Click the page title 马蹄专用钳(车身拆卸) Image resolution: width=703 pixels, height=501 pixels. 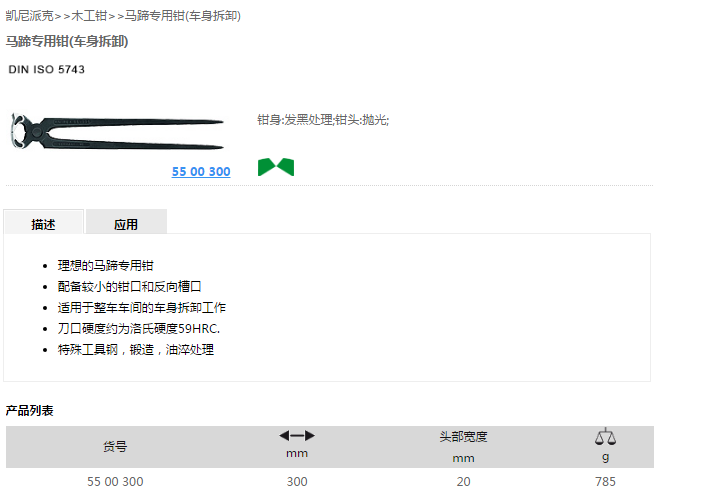point(67,42)
